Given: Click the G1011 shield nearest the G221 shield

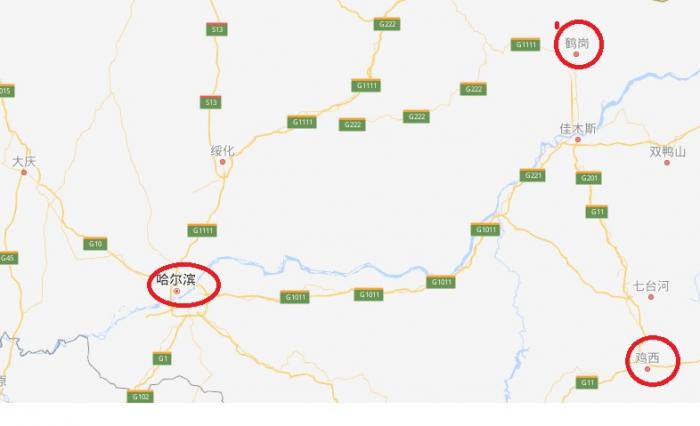Looking at the screenshot, I should (485, 230).
